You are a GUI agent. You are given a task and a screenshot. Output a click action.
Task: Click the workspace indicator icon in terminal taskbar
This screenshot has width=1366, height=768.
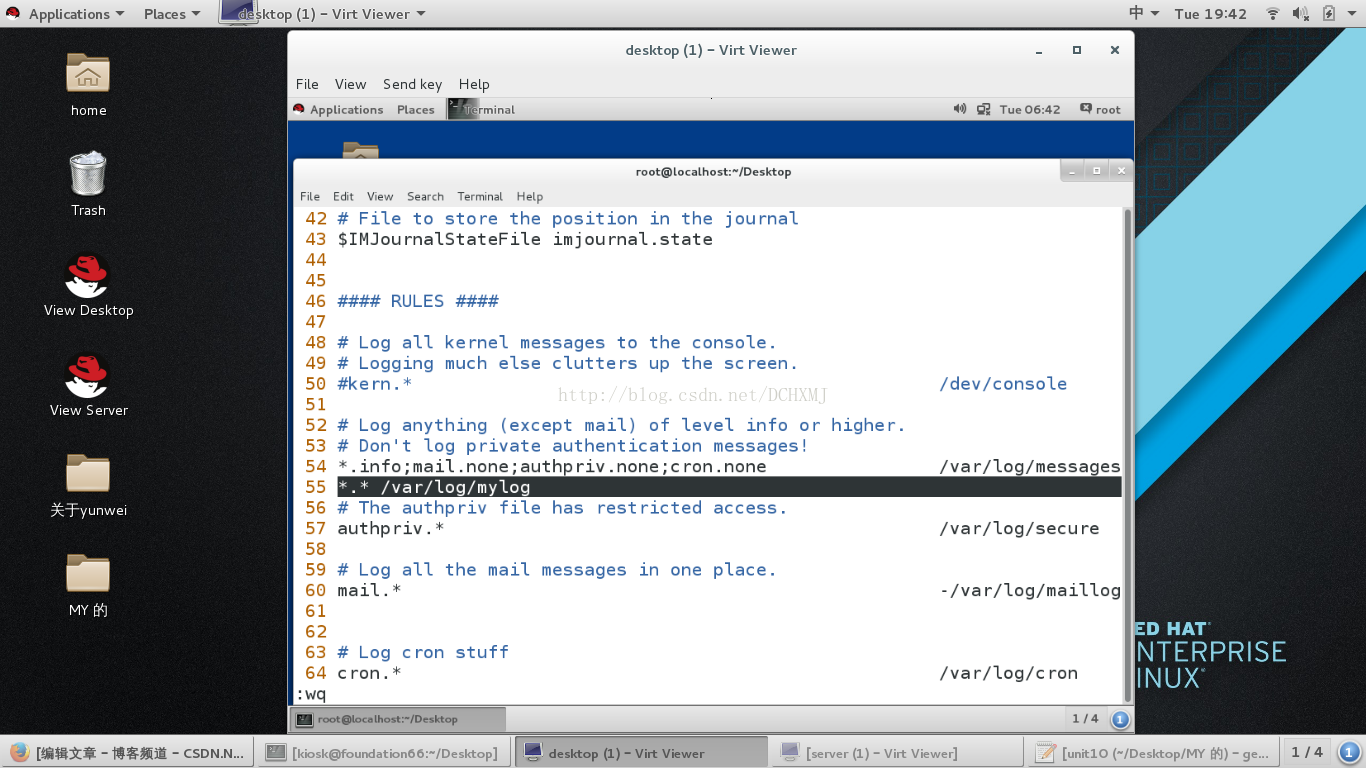1120,719
